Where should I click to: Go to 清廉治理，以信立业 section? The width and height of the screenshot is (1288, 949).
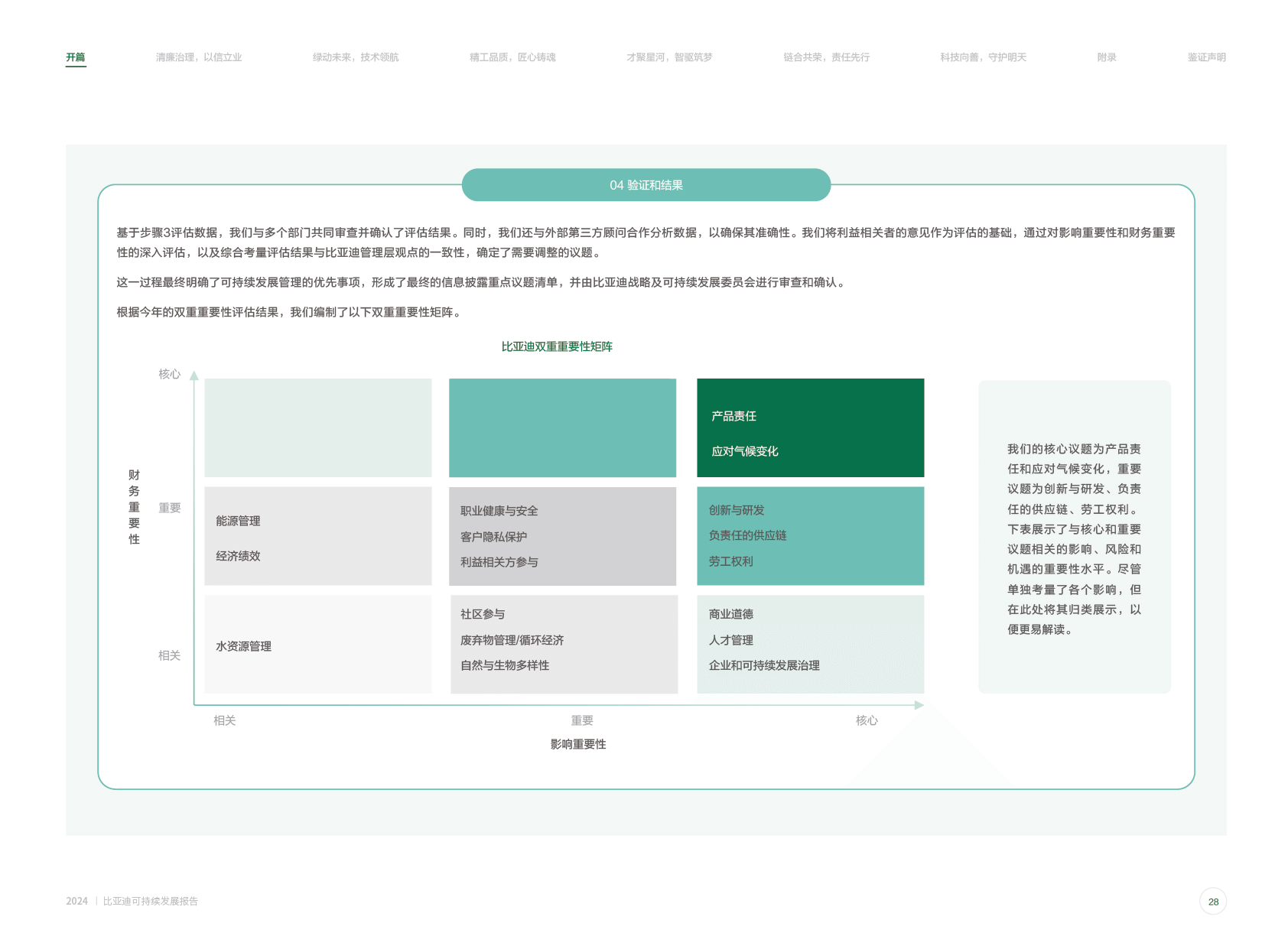(199, 57)
